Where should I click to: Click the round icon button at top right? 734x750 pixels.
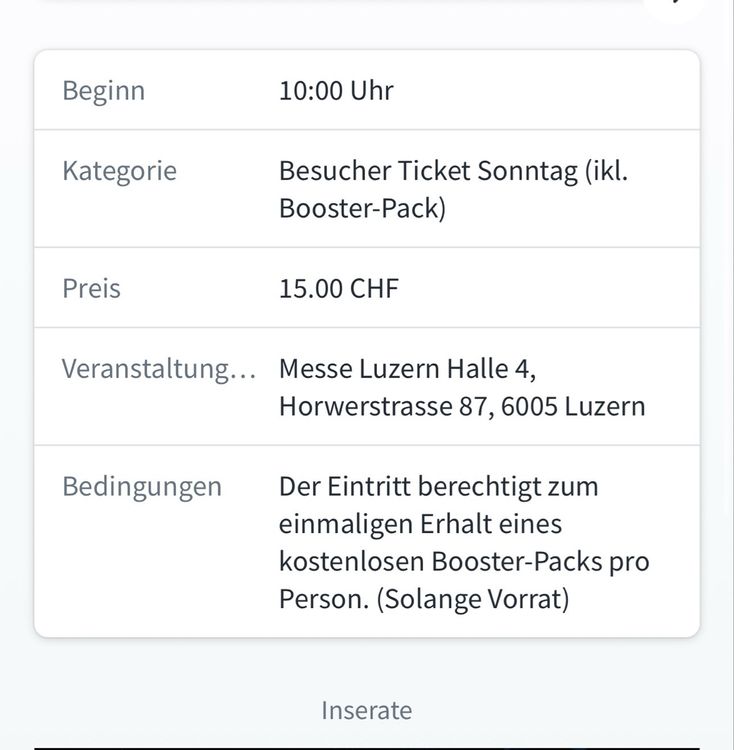pyautogui.click(x=677, y=6)
